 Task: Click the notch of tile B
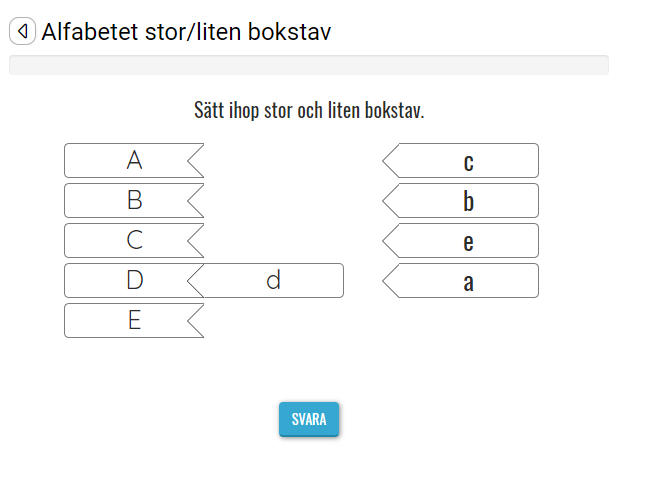click(x=197, y=200)
